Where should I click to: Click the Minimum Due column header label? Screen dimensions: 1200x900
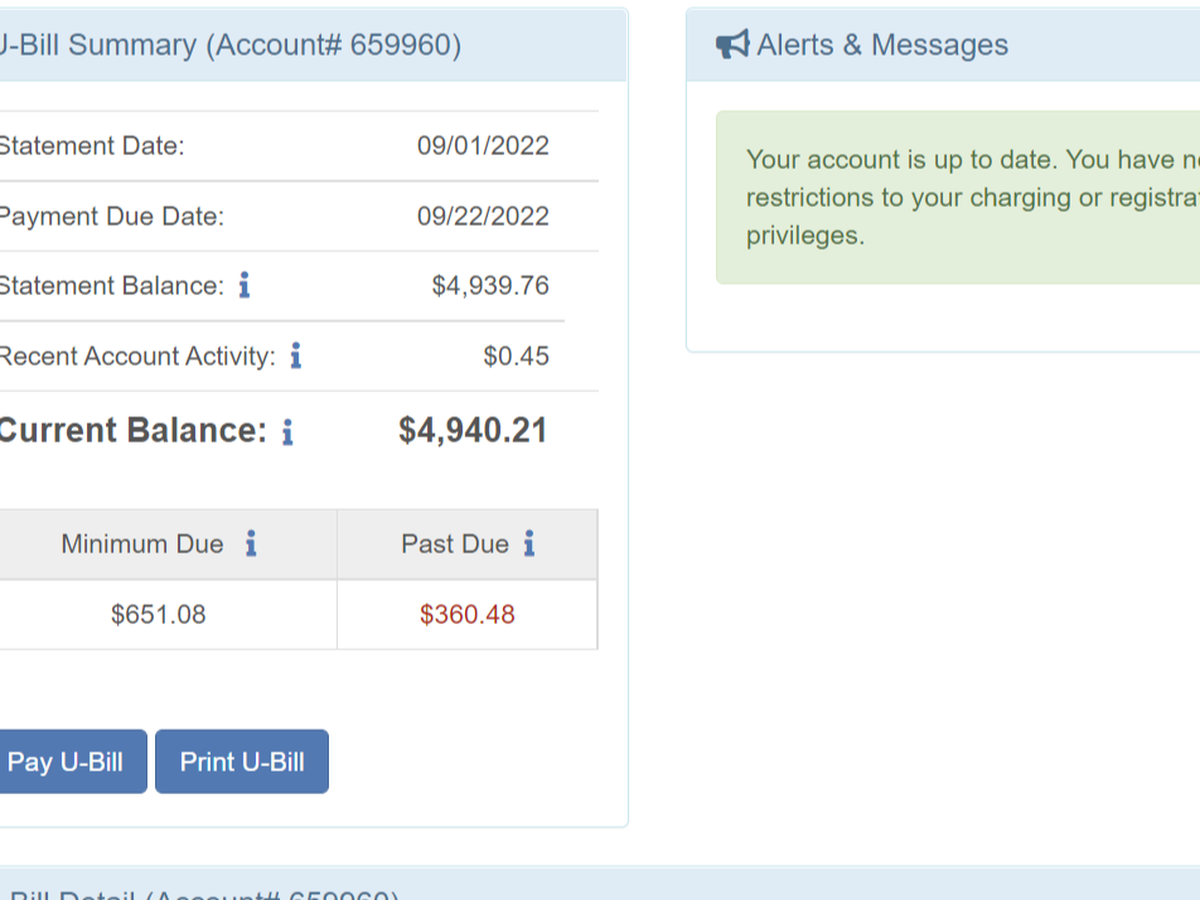pyautogui.click(x=142, y=544)
